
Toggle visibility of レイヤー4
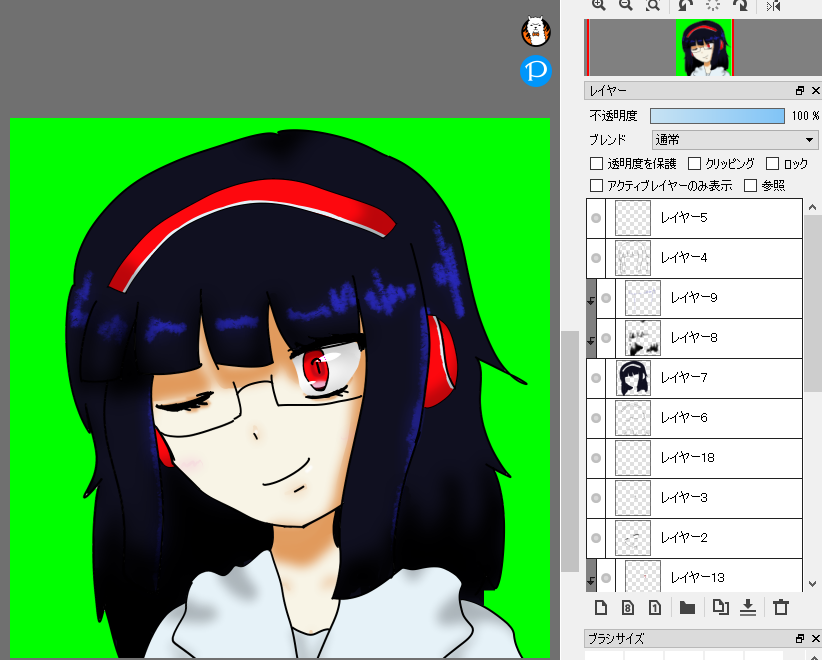coord(596,258)
